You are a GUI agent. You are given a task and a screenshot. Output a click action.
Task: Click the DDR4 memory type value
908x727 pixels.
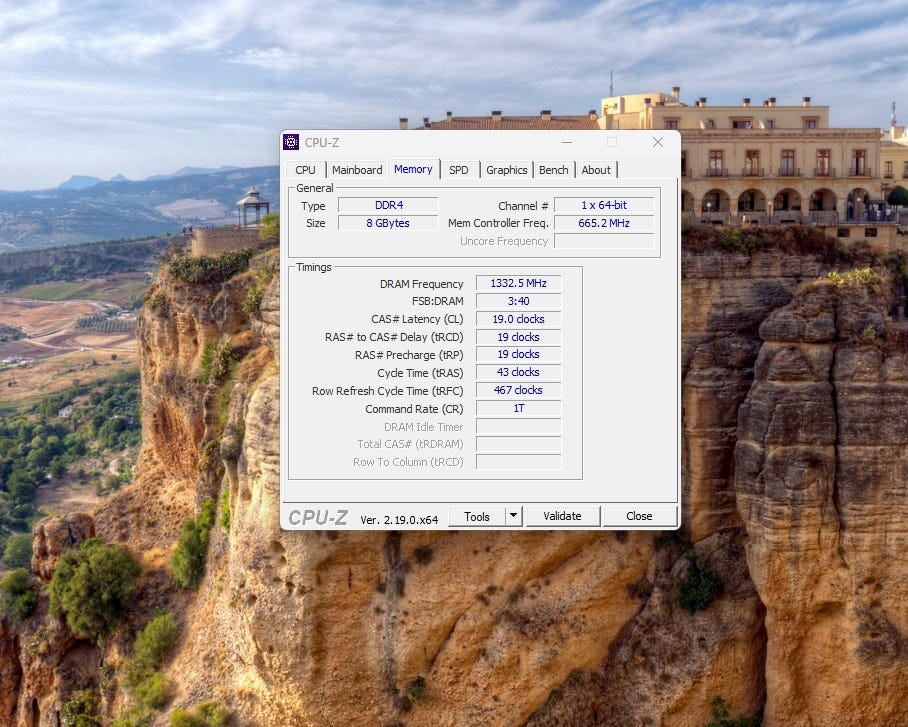click(x=389, y=205)
